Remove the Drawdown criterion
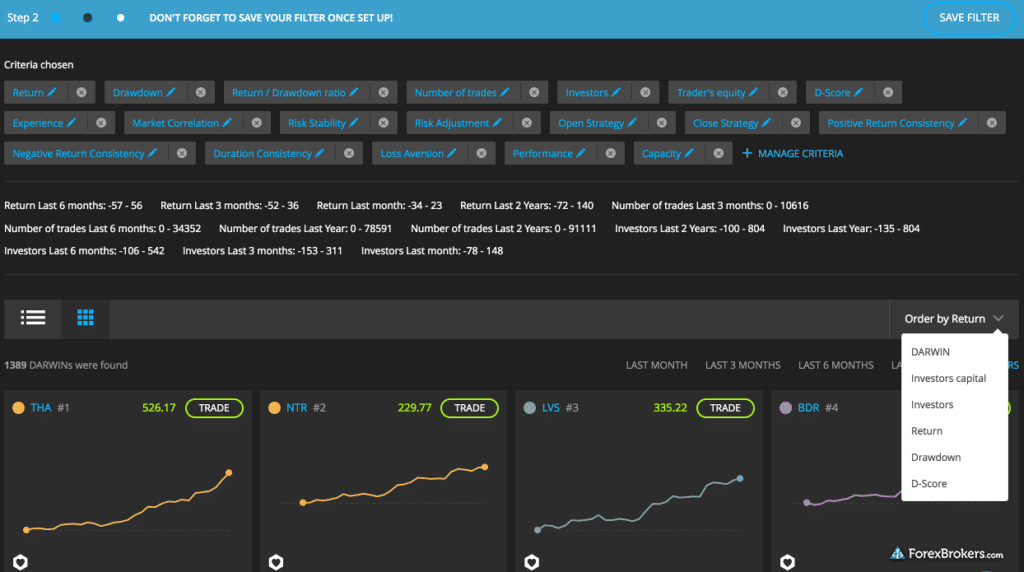Screen dimensions: 1024x572 (x=200, y=93)
